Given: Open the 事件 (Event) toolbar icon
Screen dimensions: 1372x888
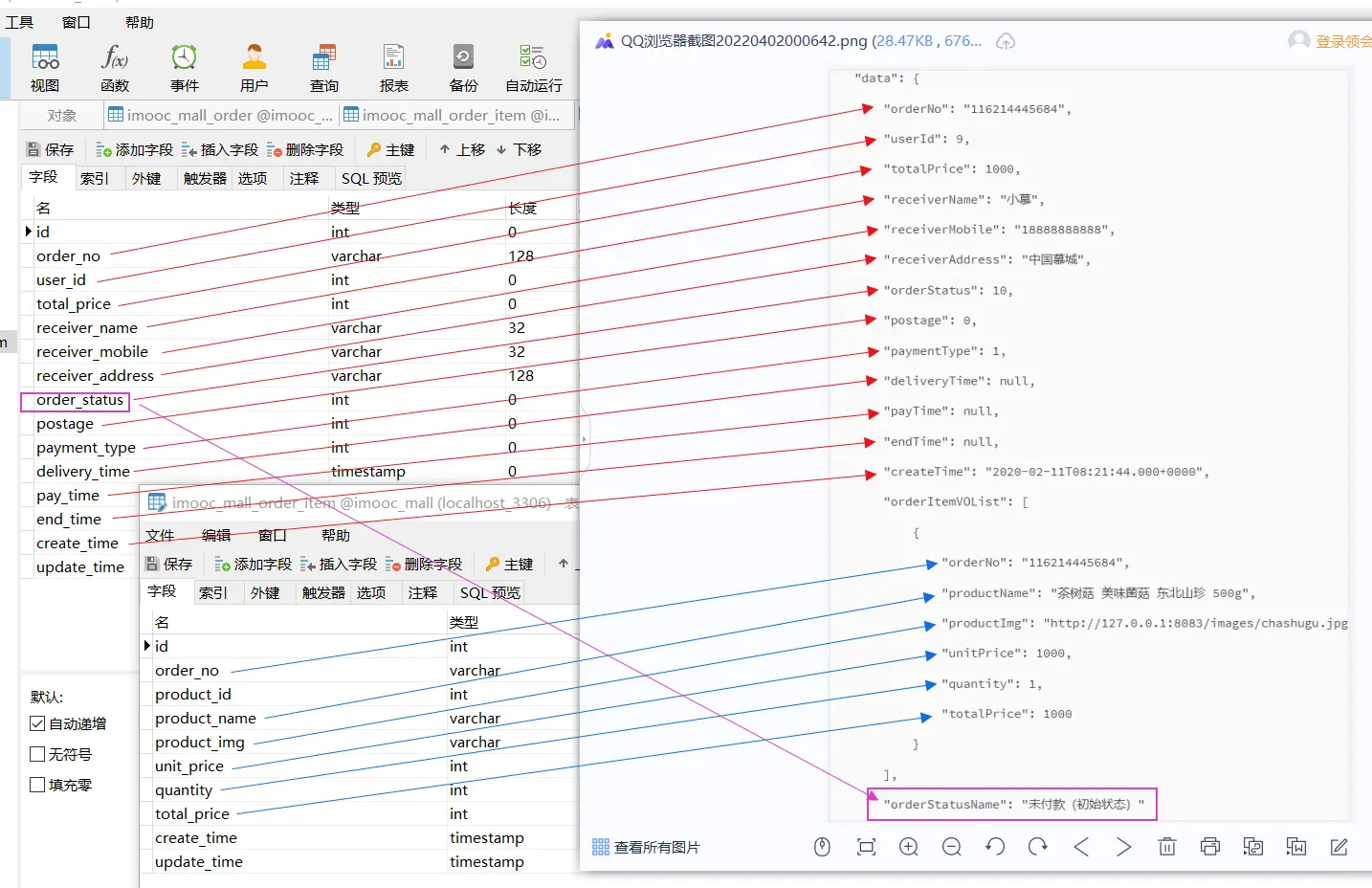Looking at the screenshot, I should click(185, 68).
